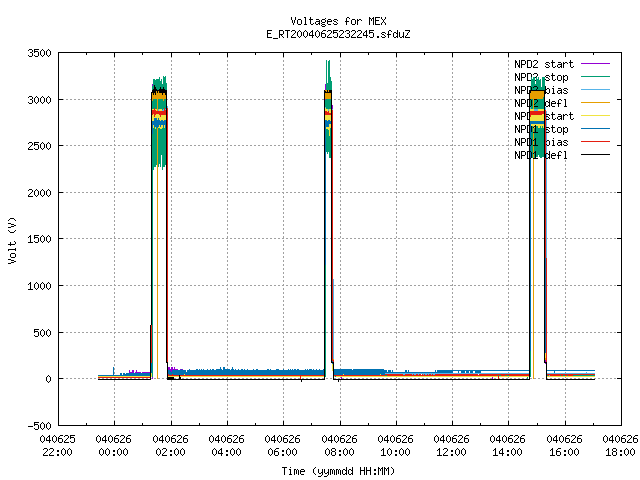The width and height of the screenshot is (640, 480).
Task: Click the '040626 16:00' time tick label
Action: pos(564,446)
